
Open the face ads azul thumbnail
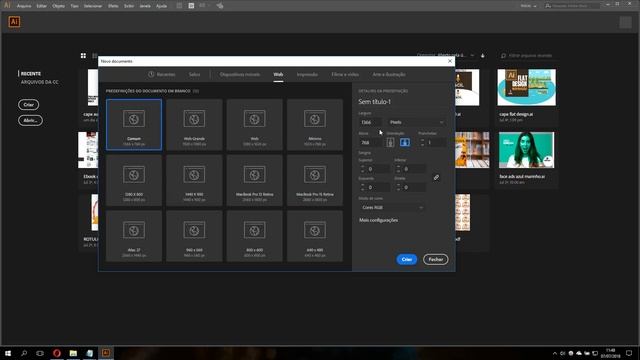tap(527, 150)
